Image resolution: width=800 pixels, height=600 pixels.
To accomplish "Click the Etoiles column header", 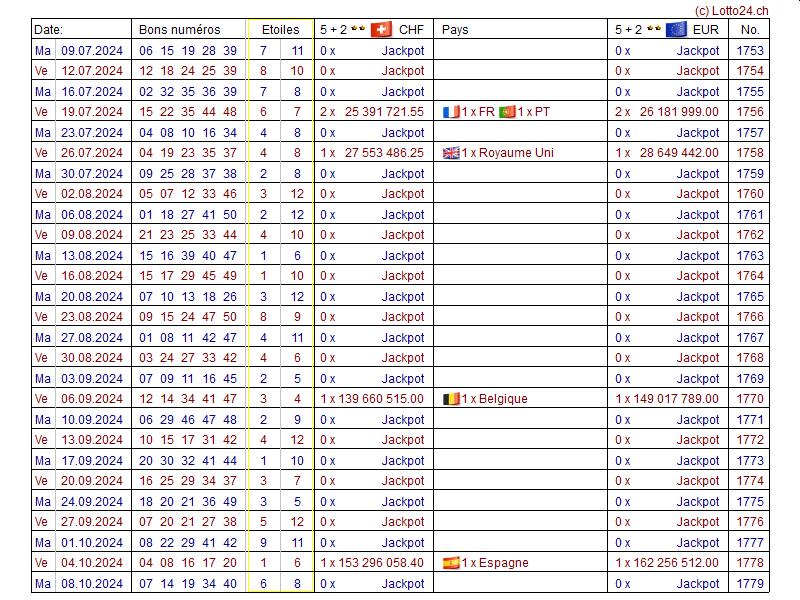I will 279,29.
